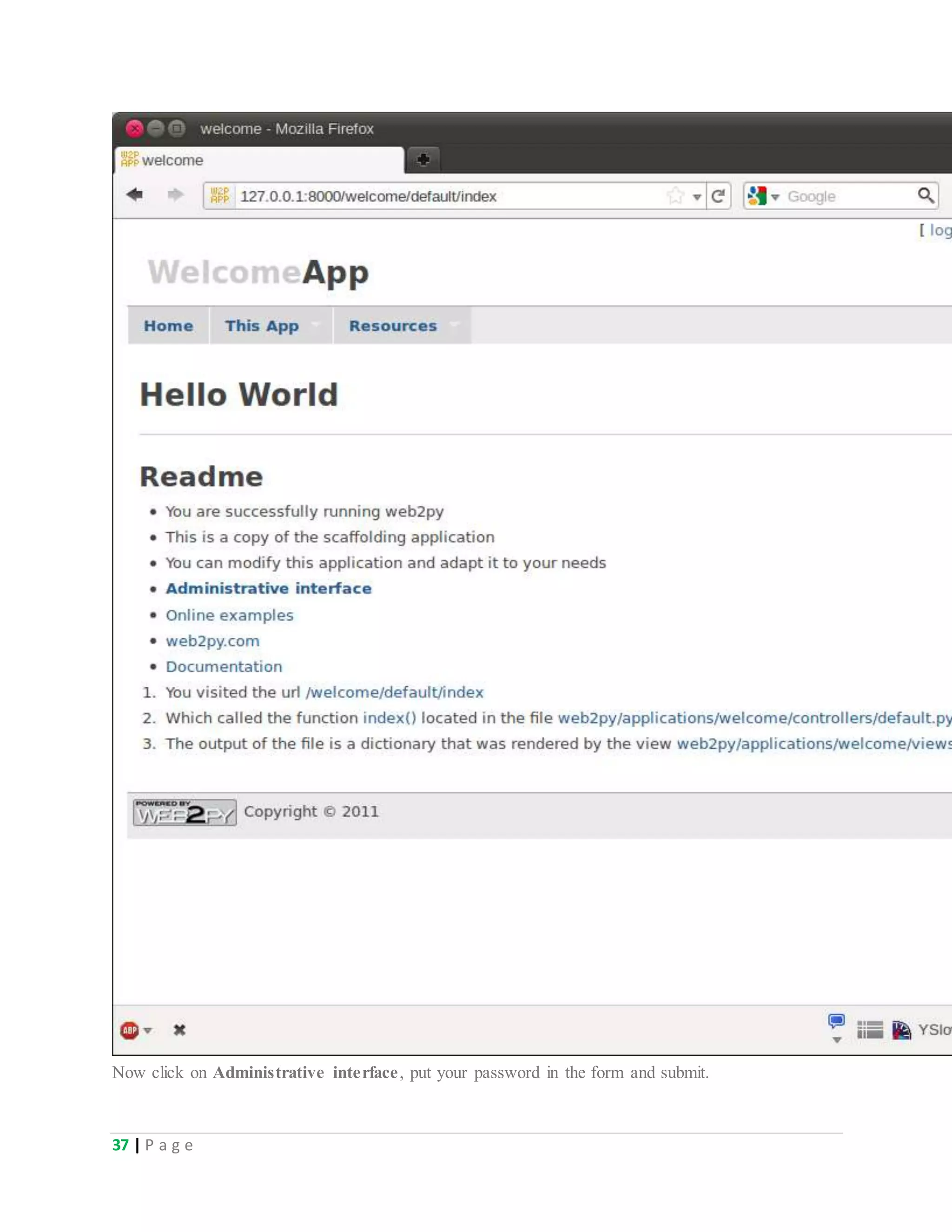Open the Online examples link
The image size is (952, 1232).
[230, 615]
